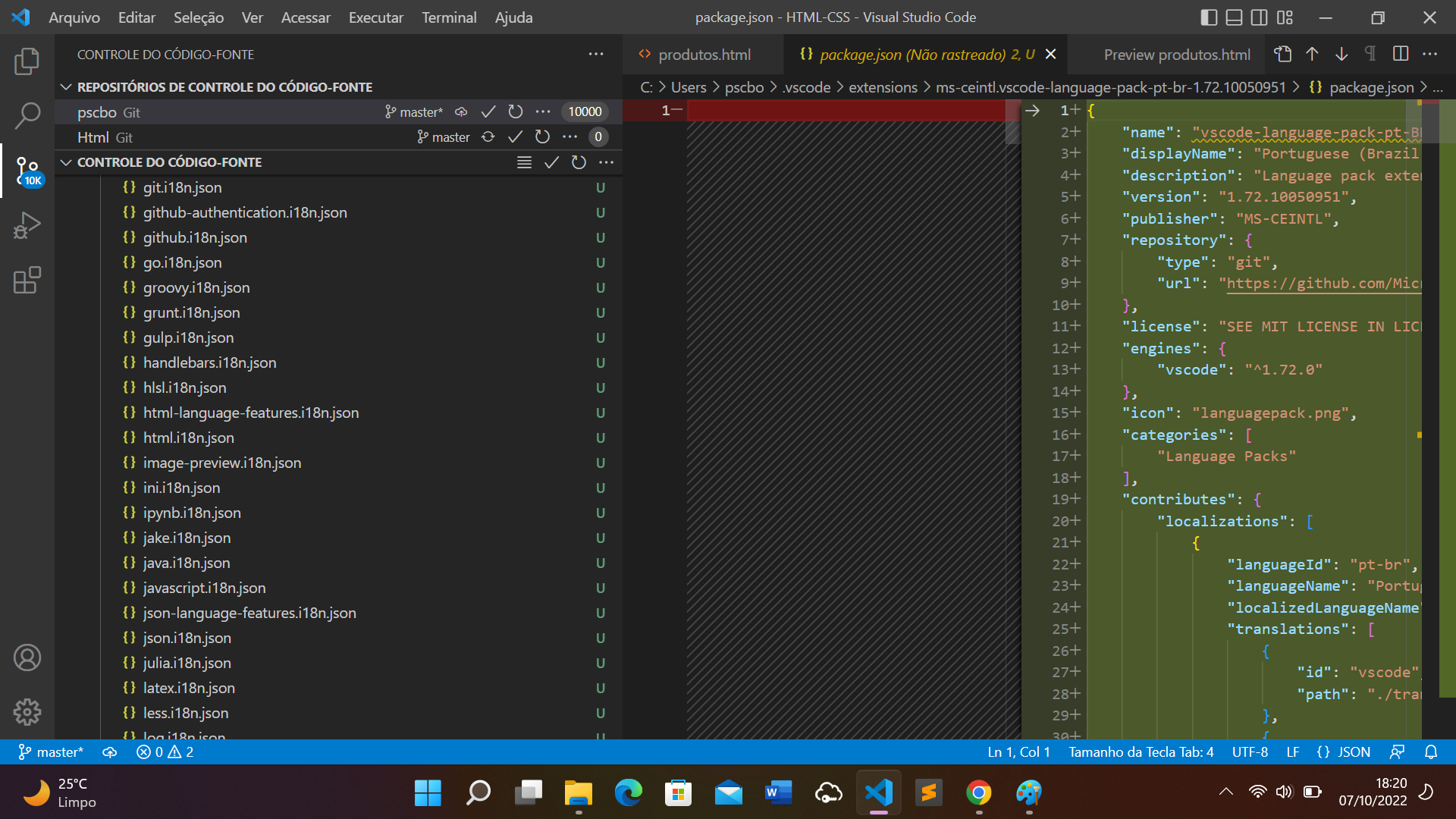1456x819 pixels.
Task: Open Microsoft Edge from taskbar
Action: (x=628, y=792)
